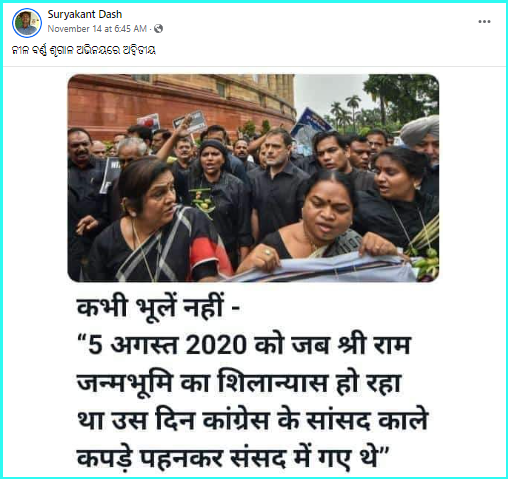Click the heading 'कभी भूलें नहीं -'
The image size is (508, 479).
click(x=158, y=307)
